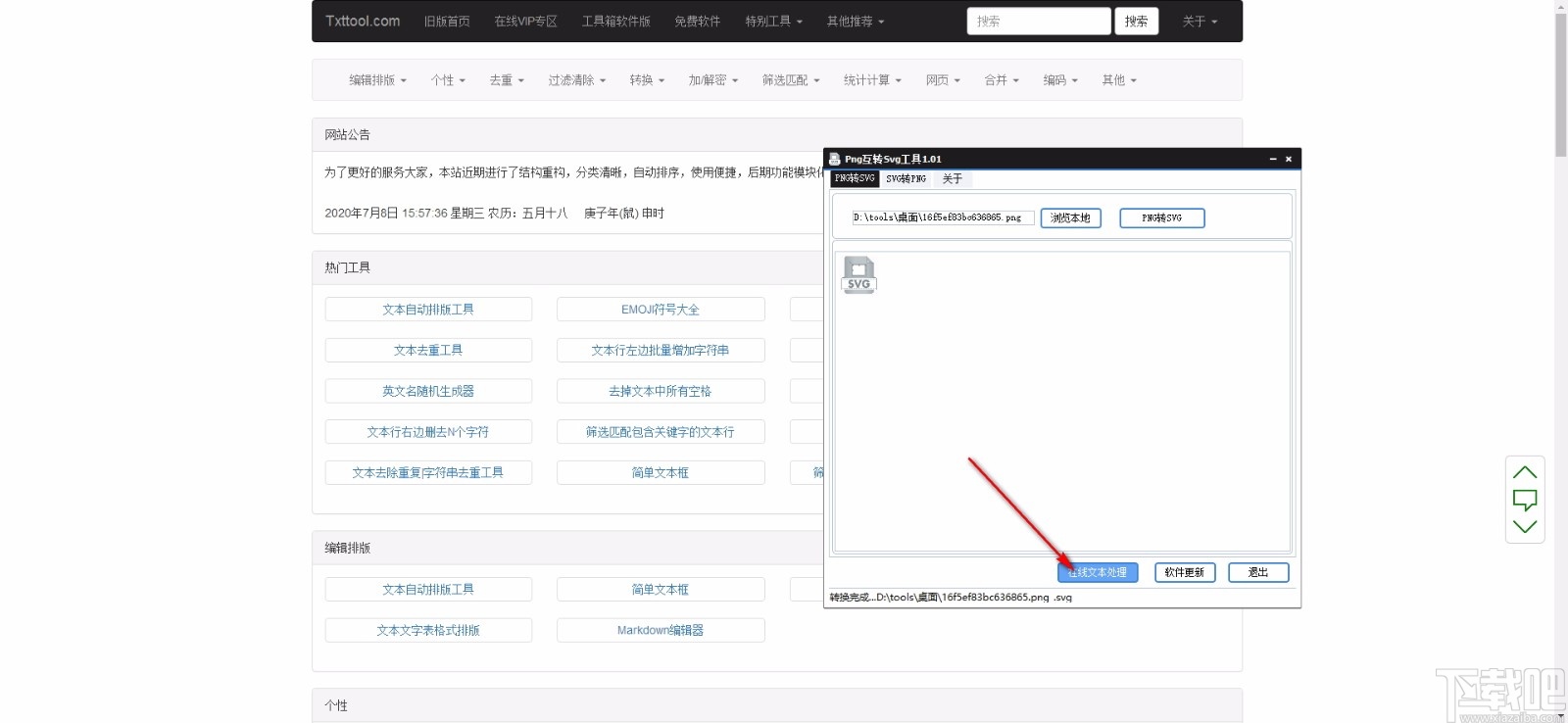Click the Png互转Svg工具 app title icon
The image size is (1568, 723).
pos(835,159)
